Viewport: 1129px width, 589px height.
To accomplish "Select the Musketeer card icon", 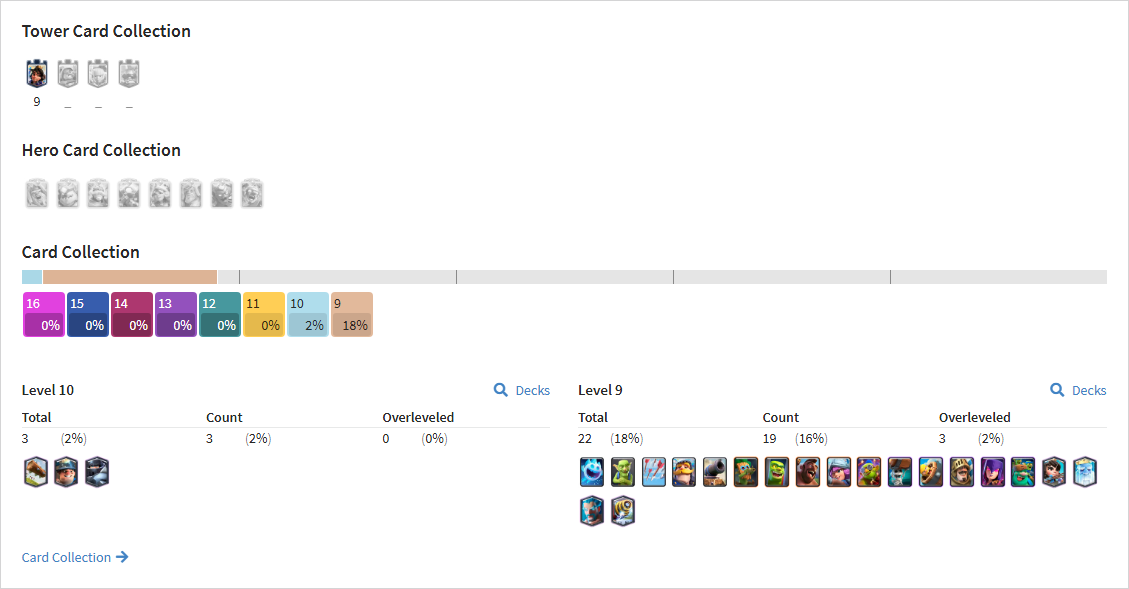I will click(839, 472).
